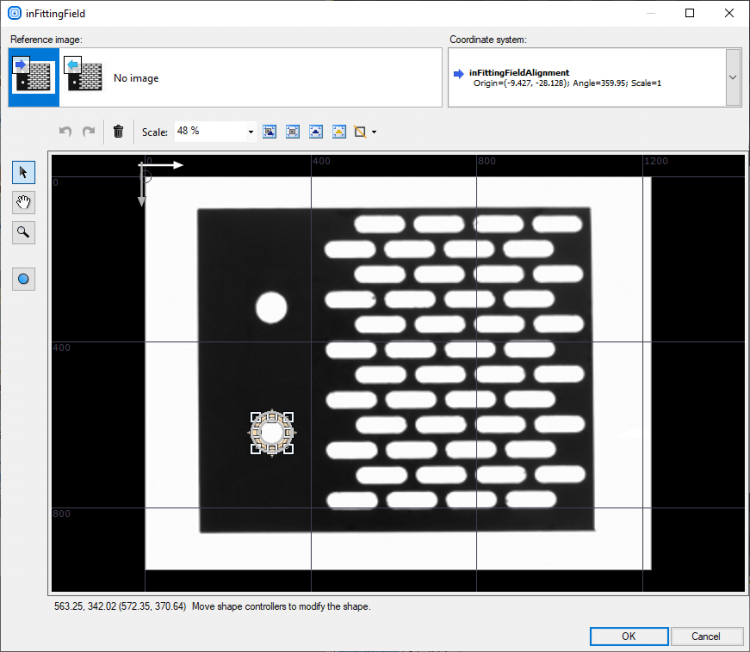Click the undo arrow in toolbar
Viewport: 750px width, 652px height.
66,131
